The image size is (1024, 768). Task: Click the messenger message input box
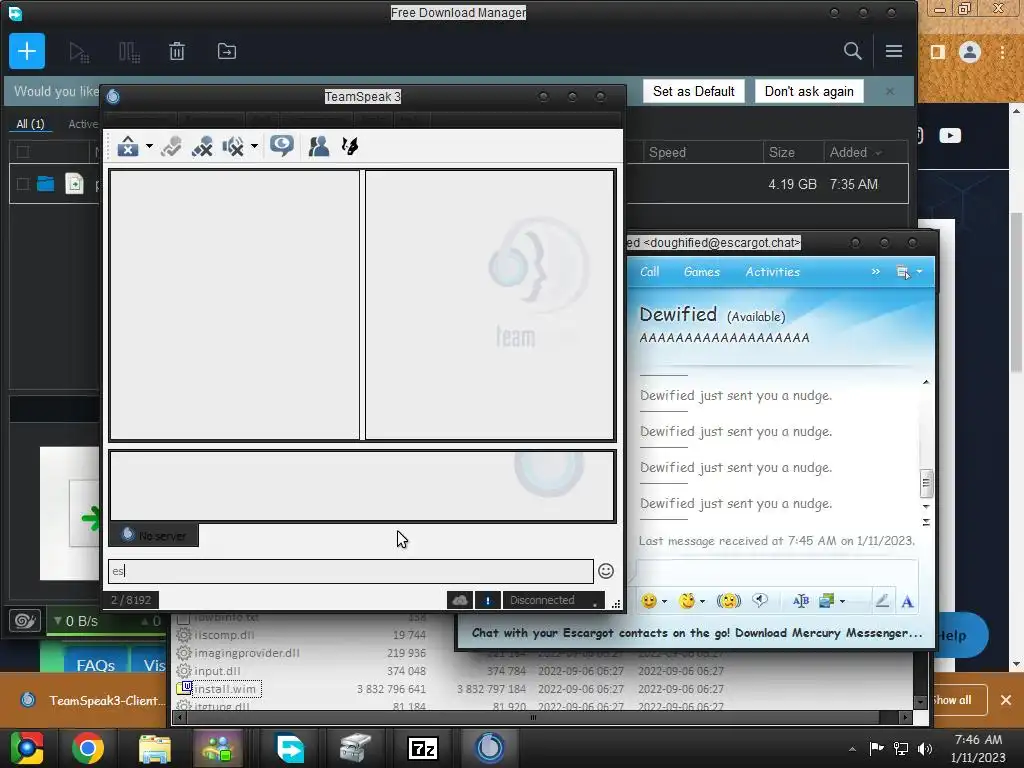tap(777, 573)
